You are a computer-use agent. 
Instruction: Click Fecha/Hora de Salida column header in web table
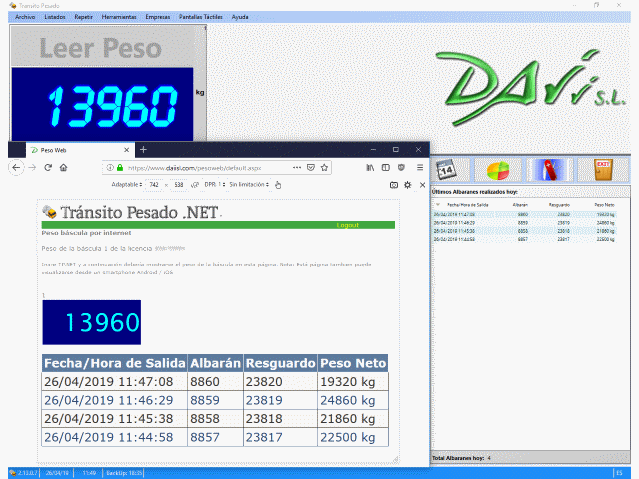click(115, 363)
